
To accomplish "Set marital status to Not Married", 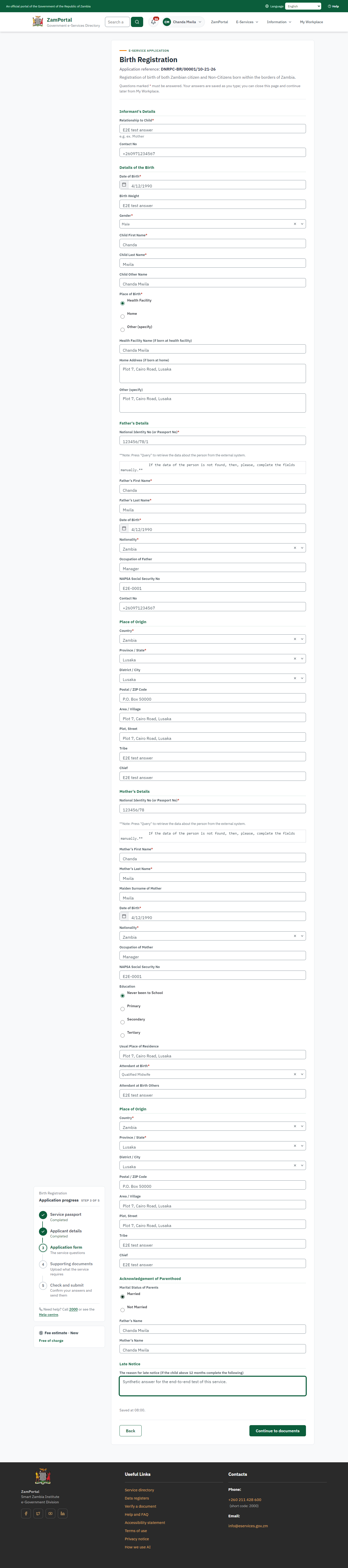I will point(122,1310).
